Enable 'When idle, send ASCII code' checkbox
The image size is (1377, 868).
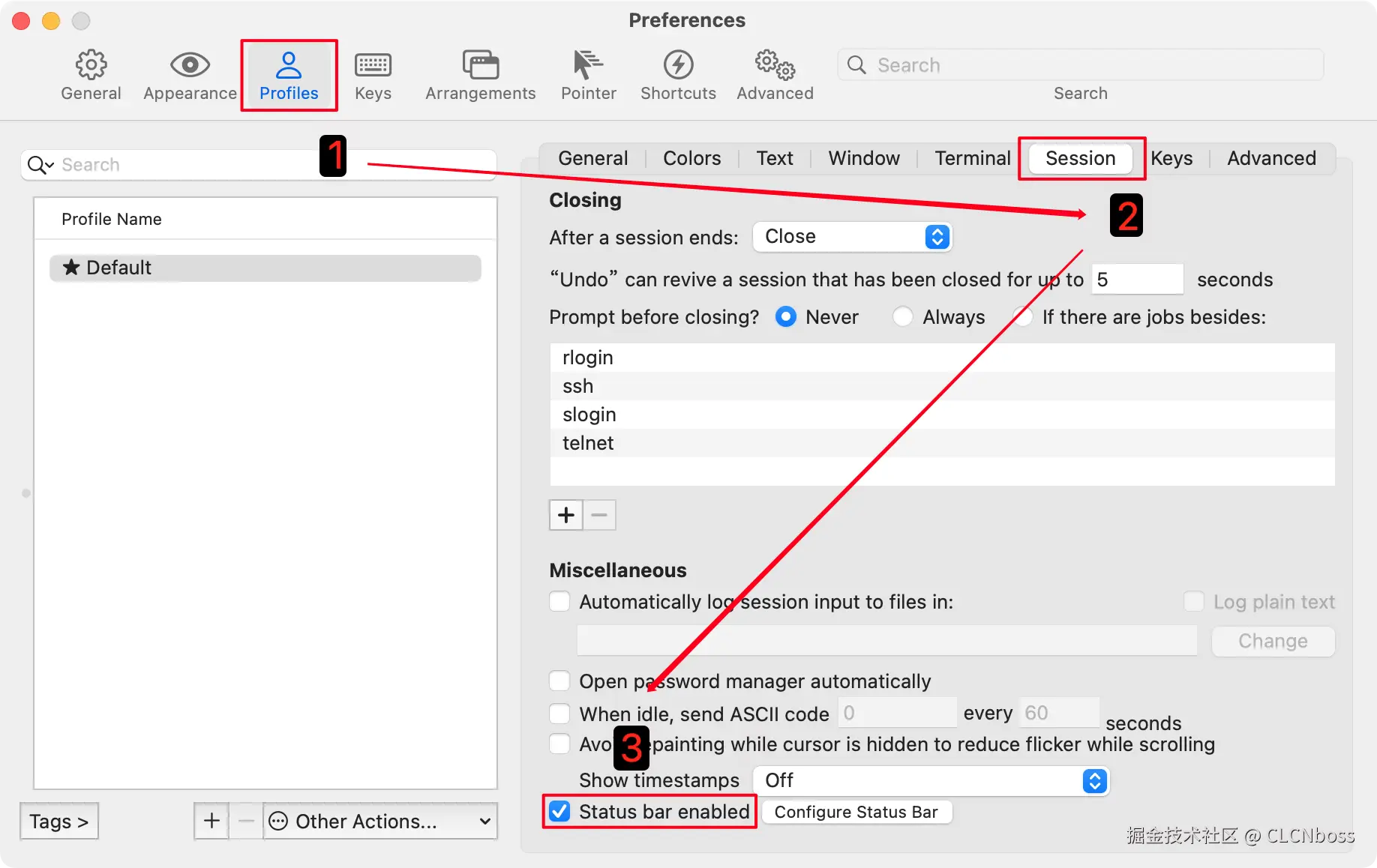click(559, 714)
